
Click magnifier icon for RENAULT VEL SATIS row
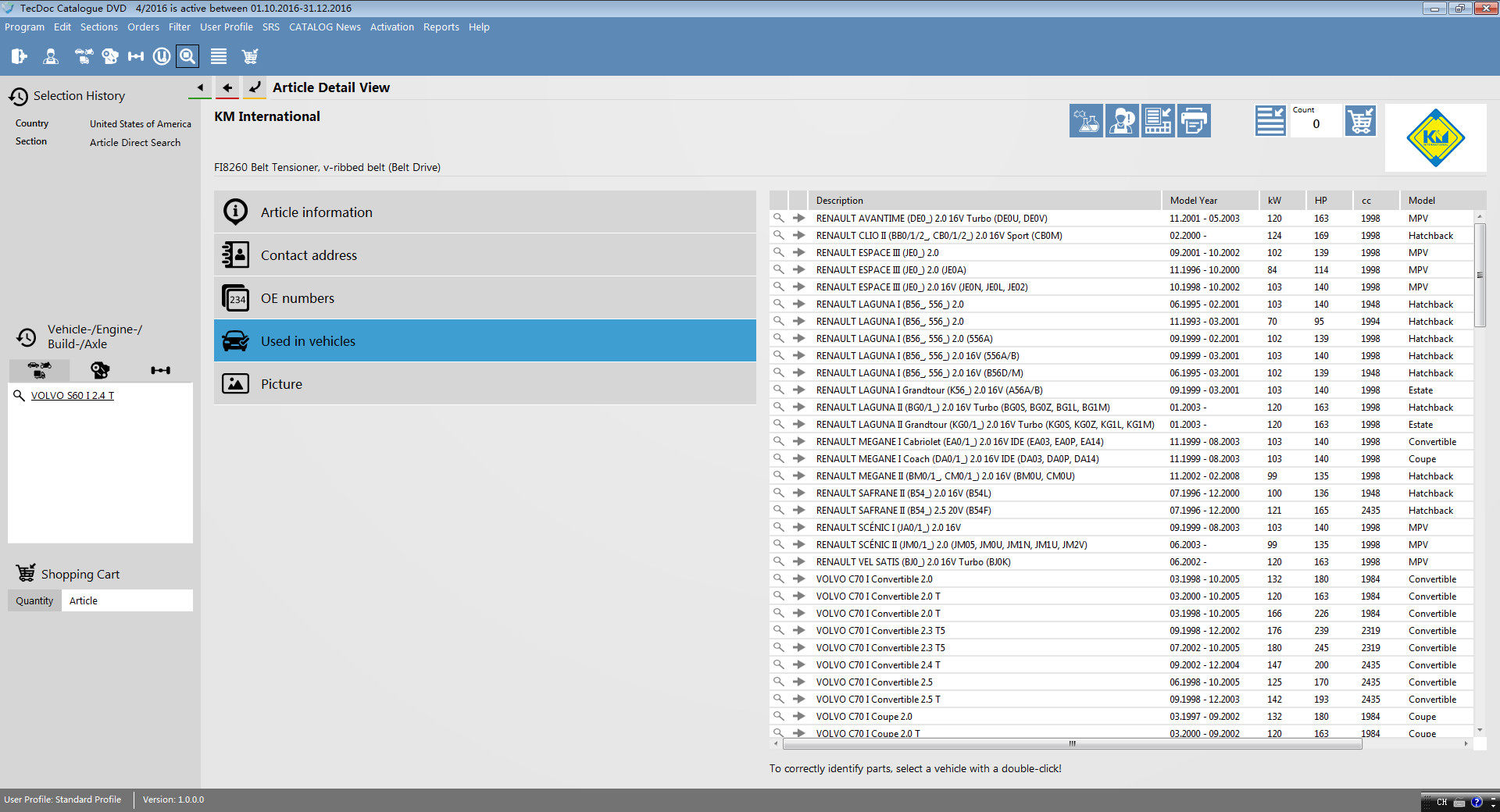click(778, 561)
